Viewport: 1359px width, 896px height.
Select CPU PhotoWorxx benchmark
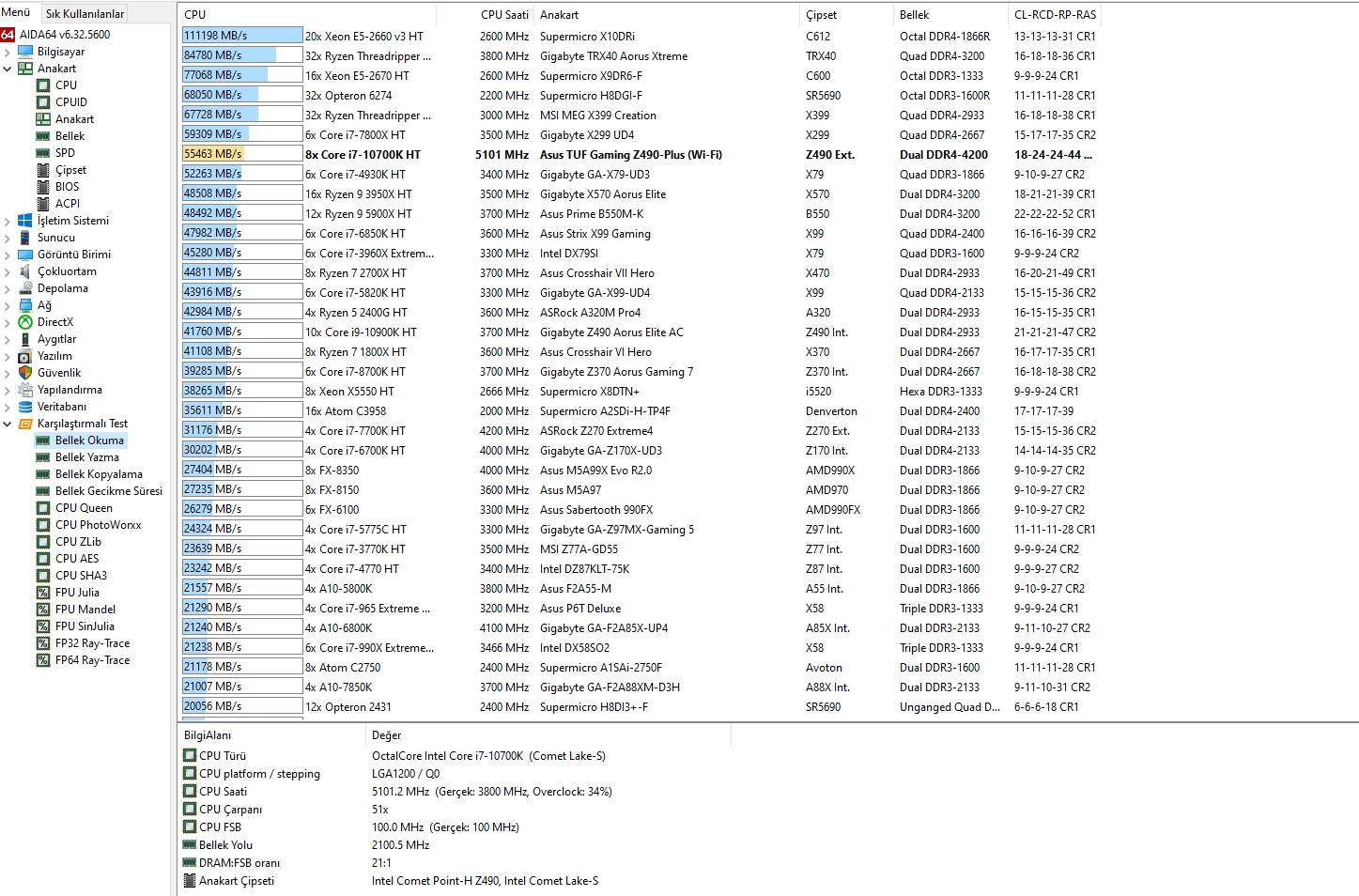point(98,525)
